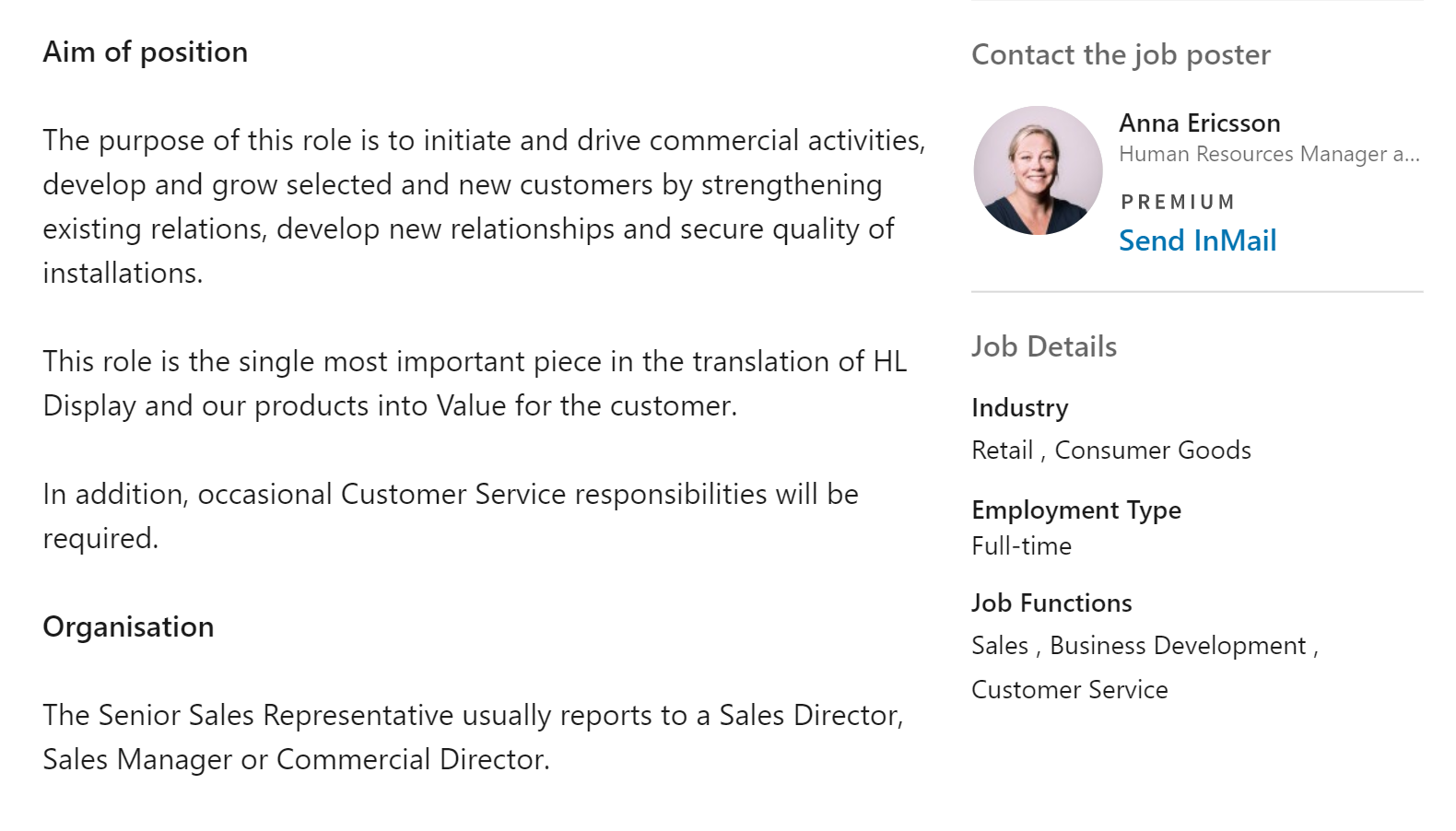Click the Job Functions label
Screen dimensions: 1456x831
click(x=1051, y=603)
